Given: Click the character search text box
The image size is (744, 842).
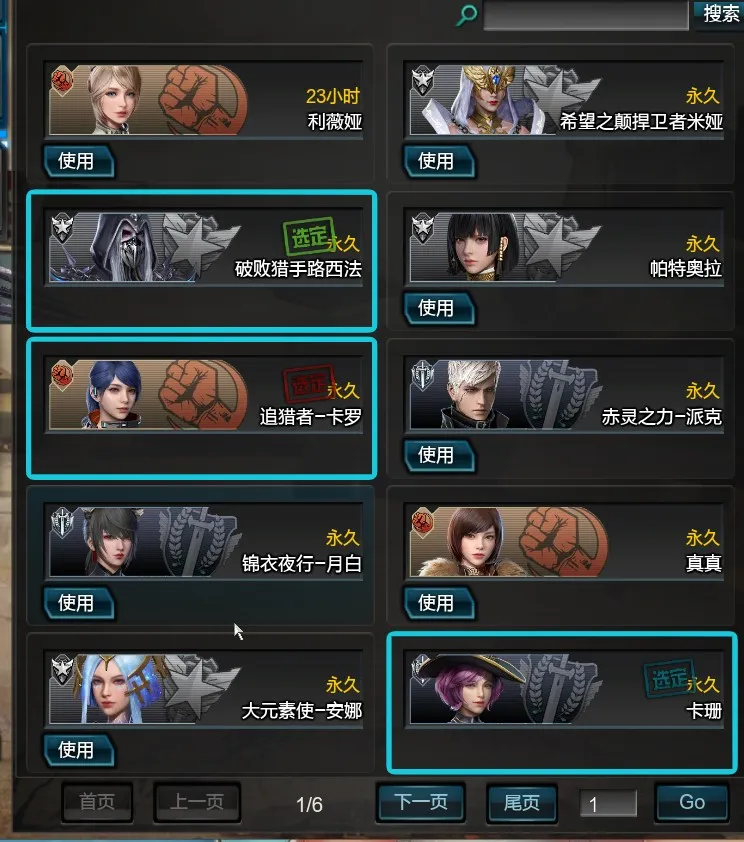Looking at the screenshot, I should click(x=586, y=15).
